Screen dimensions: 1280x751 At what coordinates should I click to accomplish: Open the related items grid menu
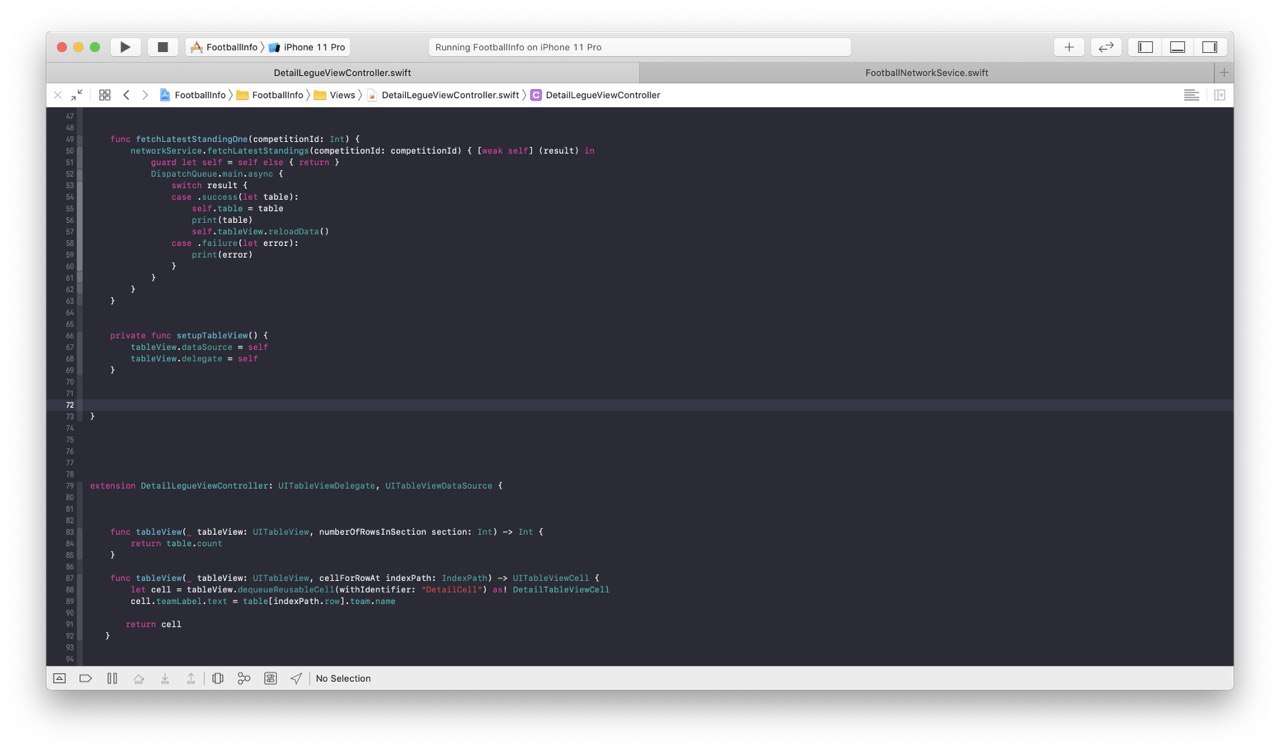pyautogui.click(x=104, y=95)
